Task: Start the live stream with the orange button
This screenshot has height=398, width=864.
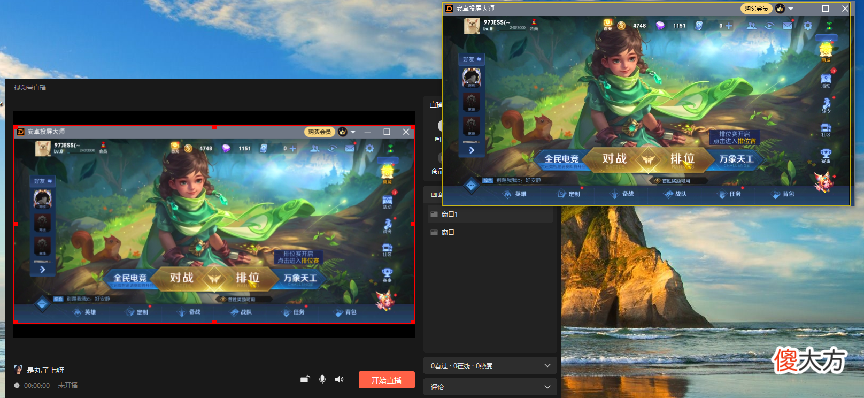Action: coord(386,379)
